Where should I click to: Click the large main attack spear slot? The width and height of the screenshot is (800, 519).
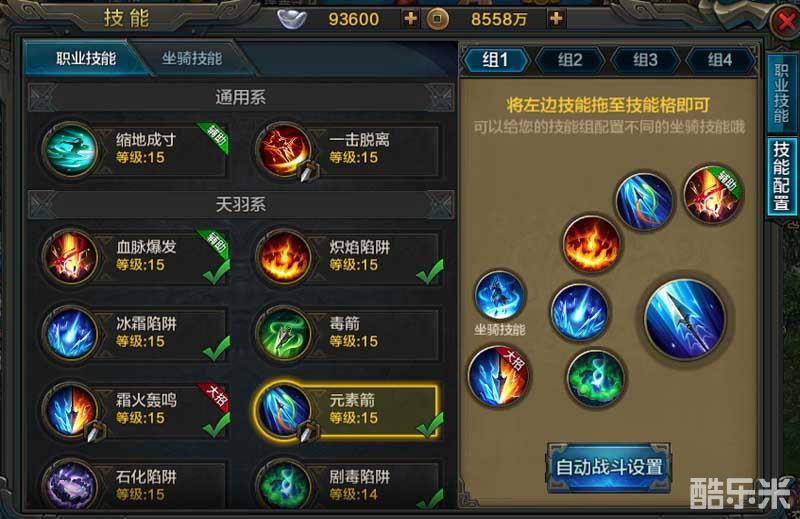(x=685, y=318)
